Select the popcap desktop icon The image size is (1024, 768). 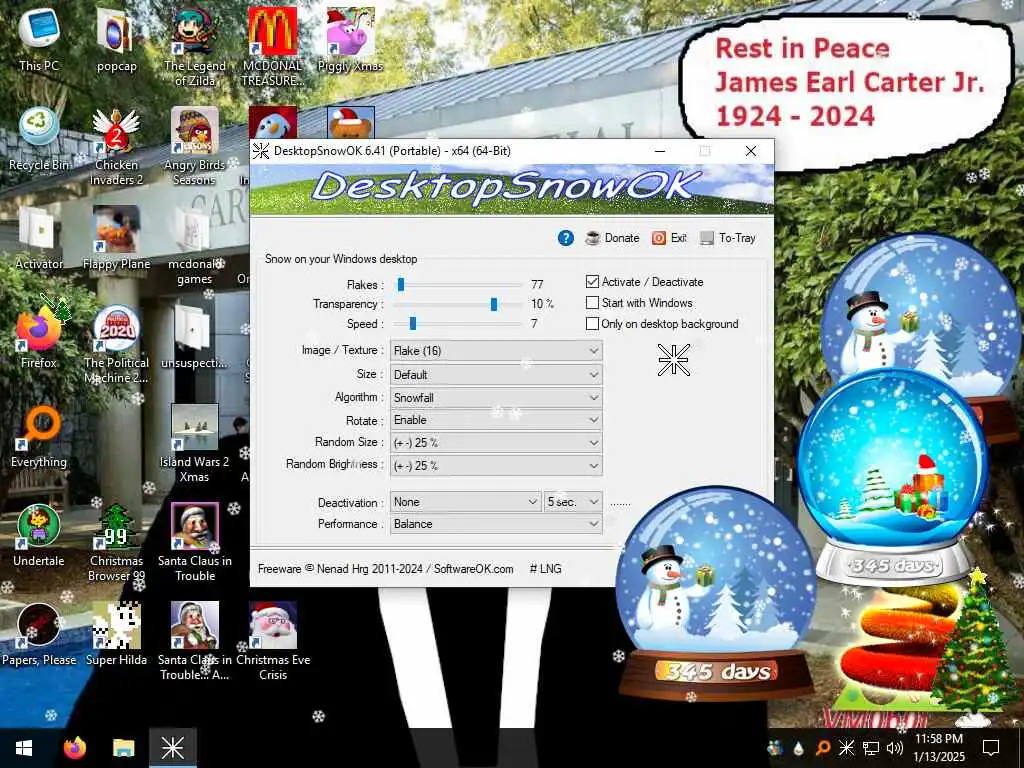(x=116, y=40)
